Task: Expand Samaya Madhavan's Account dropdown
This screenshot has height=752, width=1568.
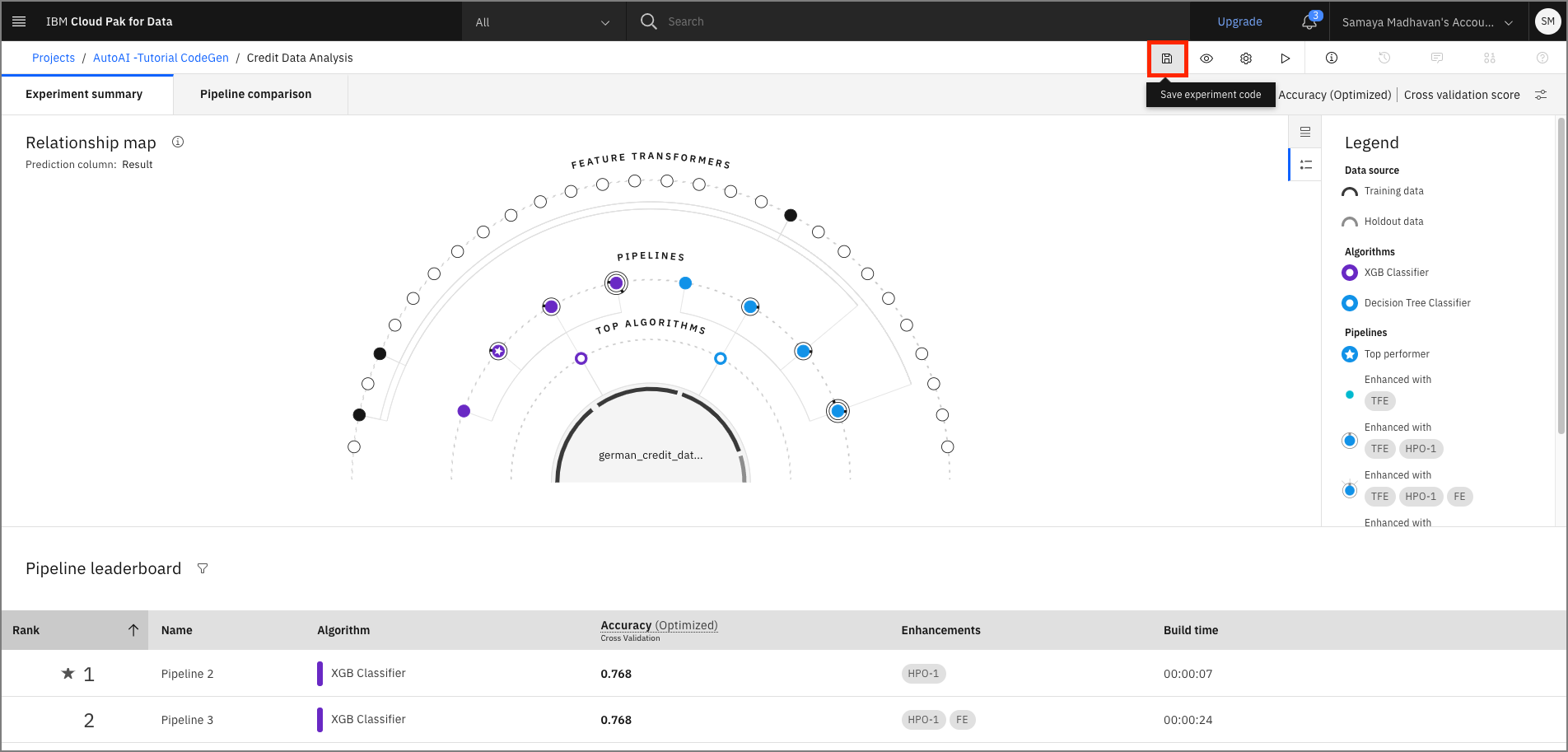Action: [1428, 21]
